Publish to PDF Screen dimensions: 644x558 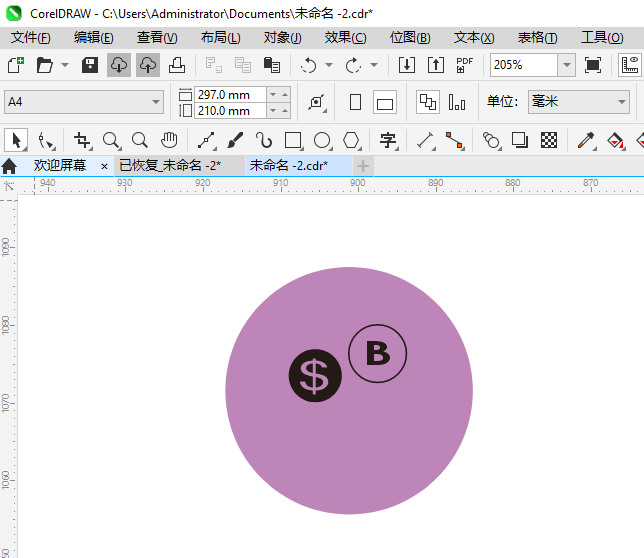pyautogui.click(x=465, y=65)
